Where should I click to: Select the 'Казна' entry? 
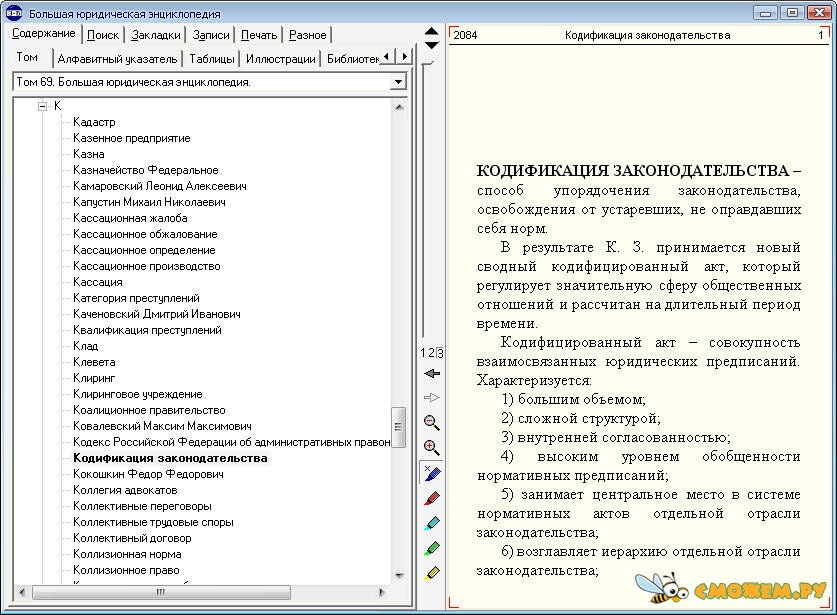89,154
